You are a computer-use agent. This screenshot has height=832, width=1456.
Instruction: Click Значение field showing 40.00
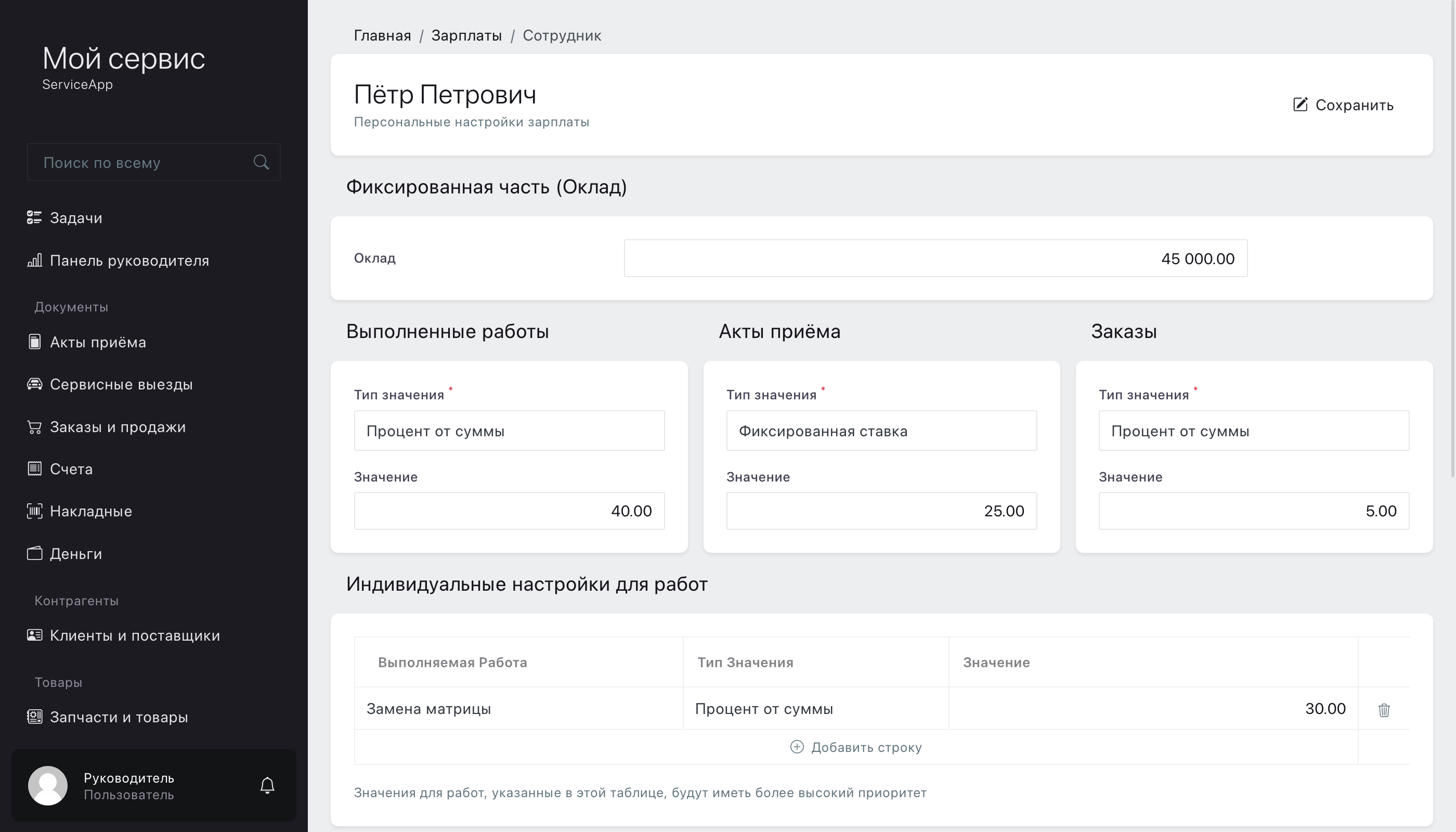[x=509, y=511]
